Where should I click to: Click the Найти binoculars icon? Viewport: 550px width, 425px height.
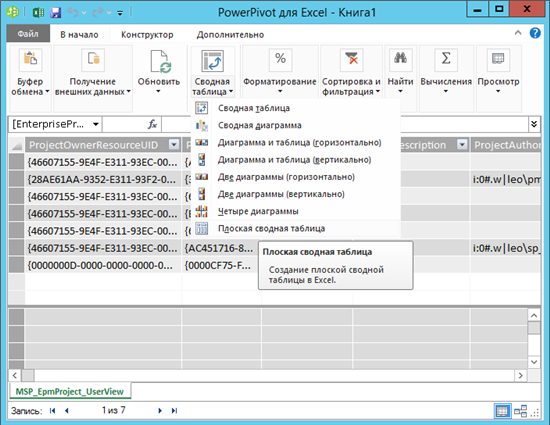coord(400,59)
